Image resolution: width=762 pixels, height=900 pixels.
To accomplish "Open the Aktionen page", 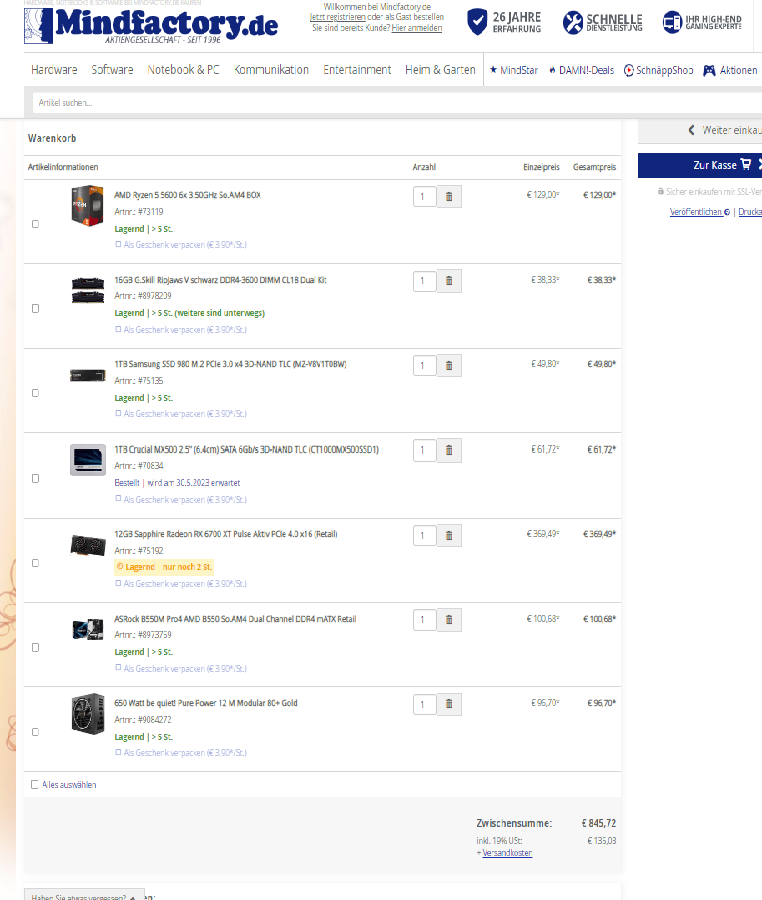I will tap(730, 70).
